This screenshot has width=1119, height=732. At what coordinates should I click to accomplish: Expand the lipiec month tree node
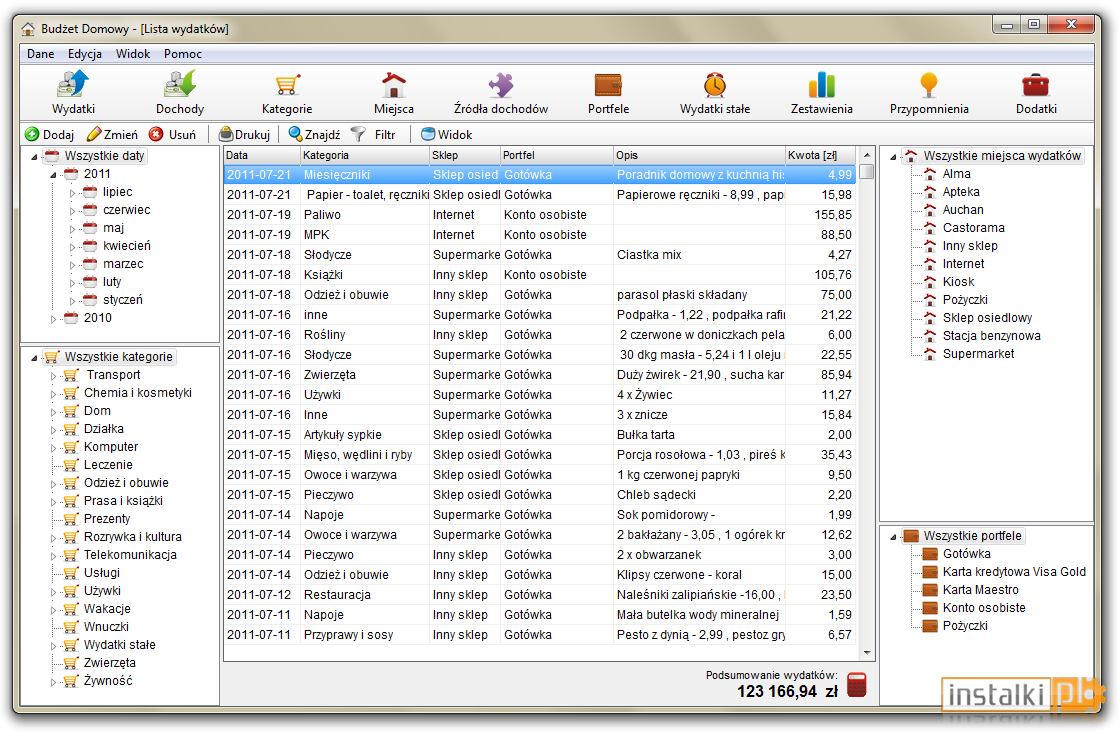[72, 193]
